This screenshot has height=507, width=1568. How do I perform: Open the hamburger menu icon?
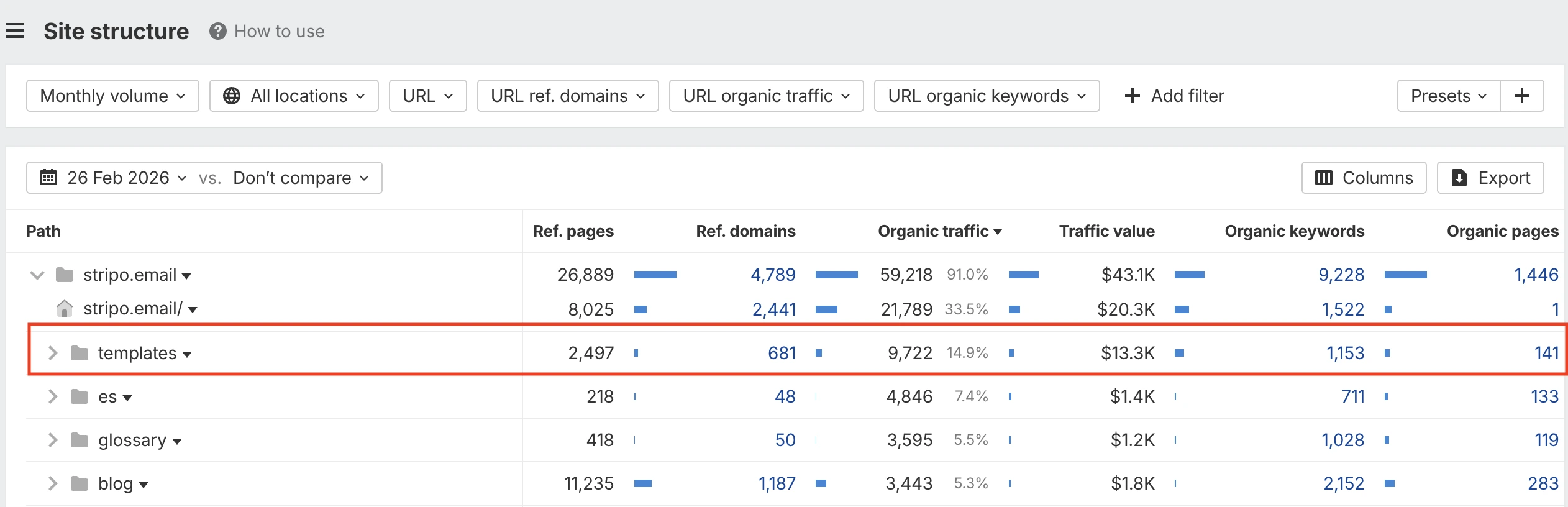point(15,31)
